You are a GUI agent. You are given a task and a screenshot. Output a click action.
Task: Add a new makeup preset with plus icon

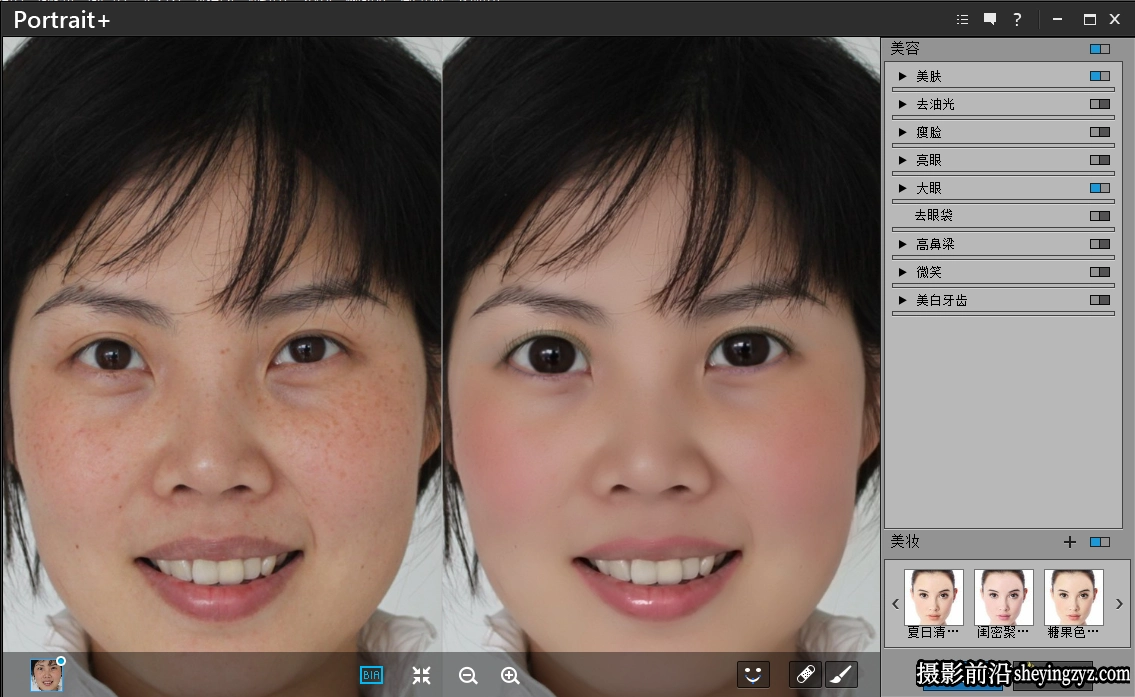(x=1070, y=542)
